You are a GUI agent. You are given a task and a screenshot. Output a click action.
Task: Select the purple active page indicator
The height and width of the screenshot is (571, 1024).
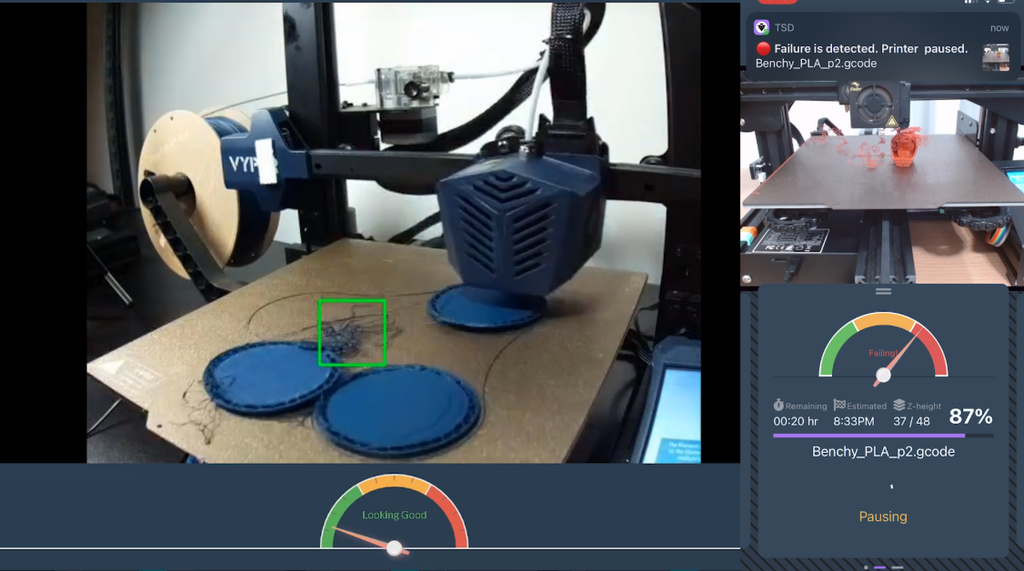880,568
